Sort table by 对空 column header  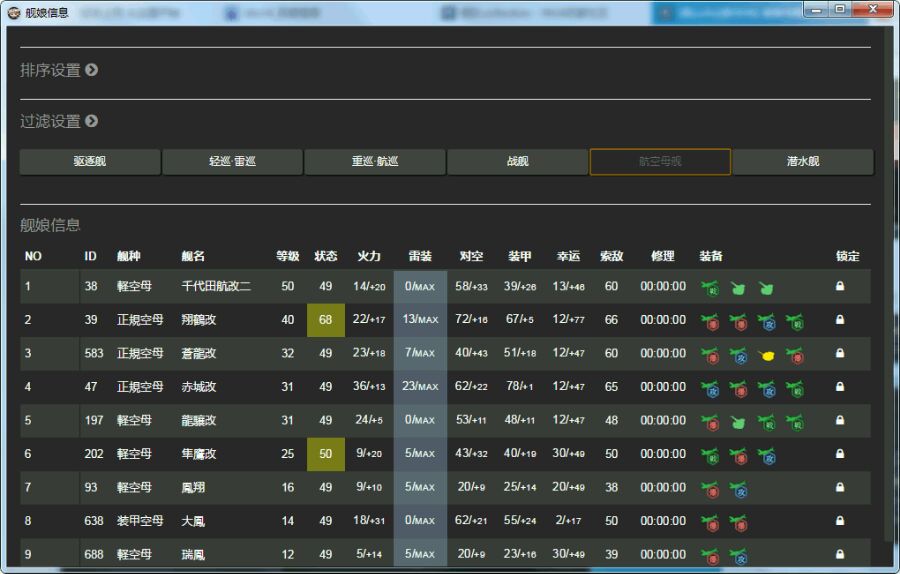(471, 256)
